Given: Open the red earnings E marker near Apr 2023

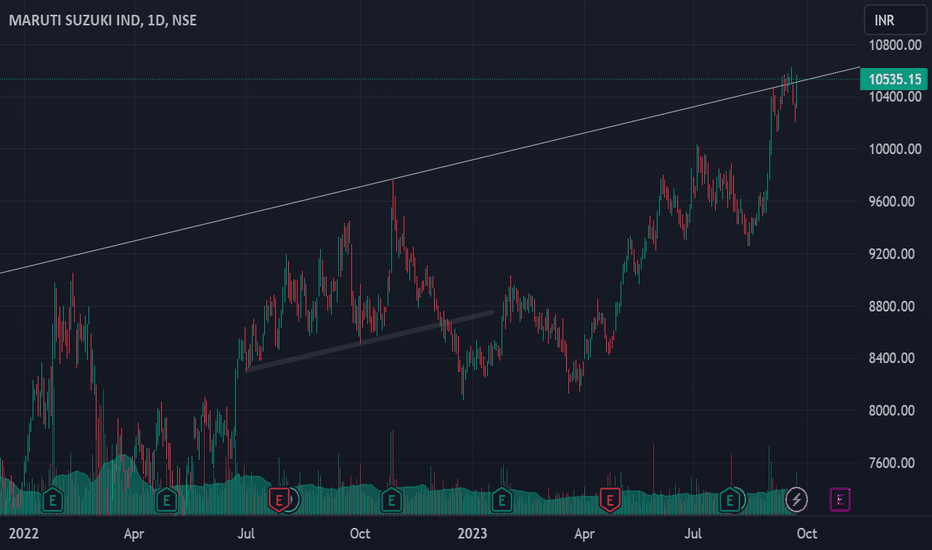Looking at the screenshot, I should (609, 500).
